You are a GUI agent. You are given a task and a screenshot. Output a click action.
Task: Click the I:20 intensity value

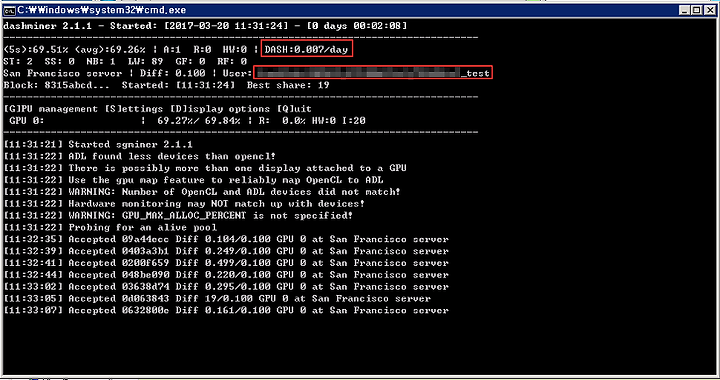[x=354, y=121]
